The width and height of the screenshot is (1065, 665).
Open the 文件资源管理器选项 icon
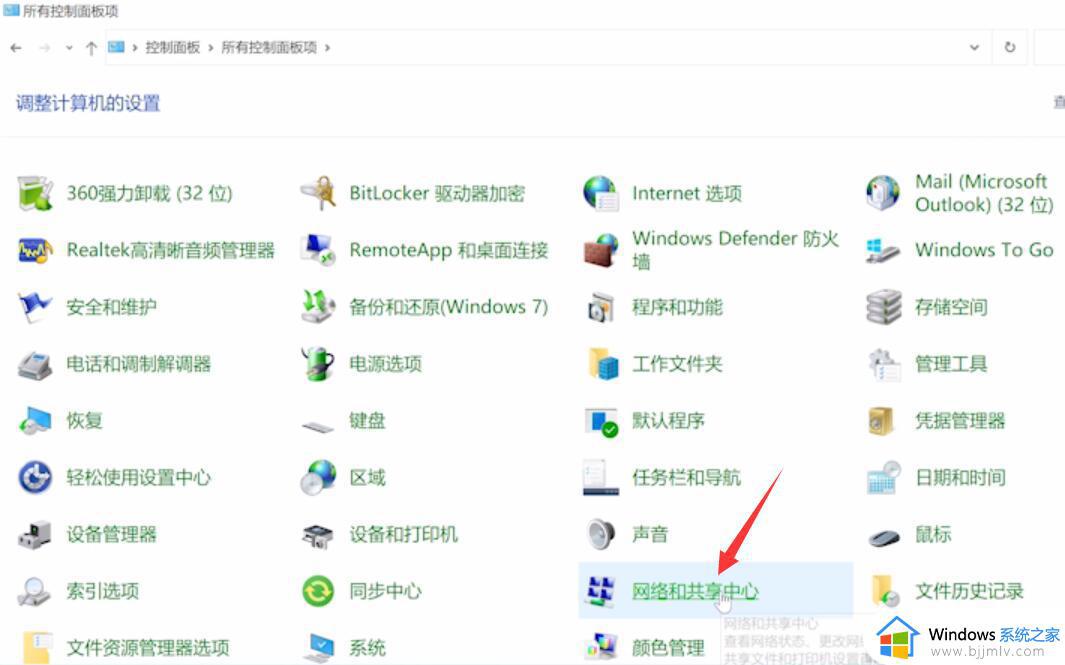coord(36,648)
